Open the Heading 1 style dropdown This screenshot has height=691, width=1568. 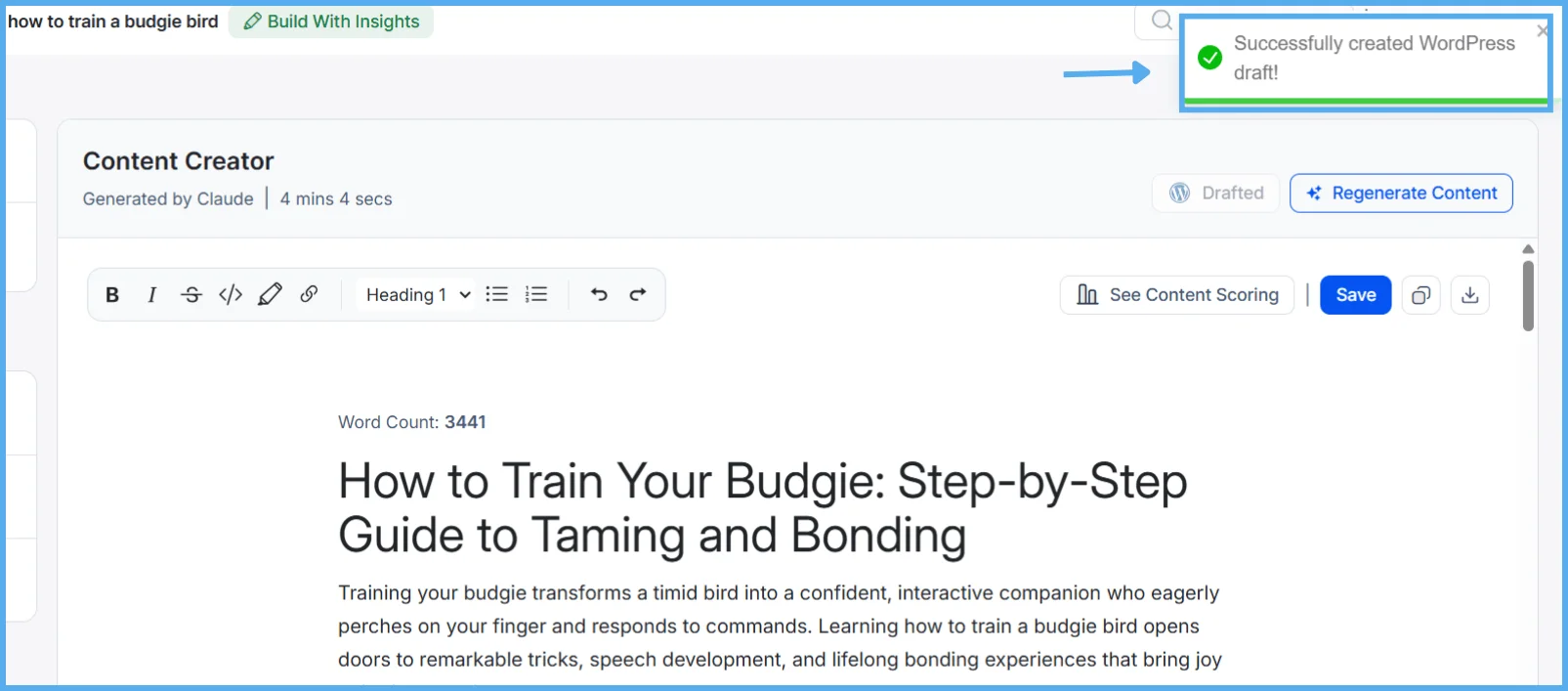click(x=417, y=294)
